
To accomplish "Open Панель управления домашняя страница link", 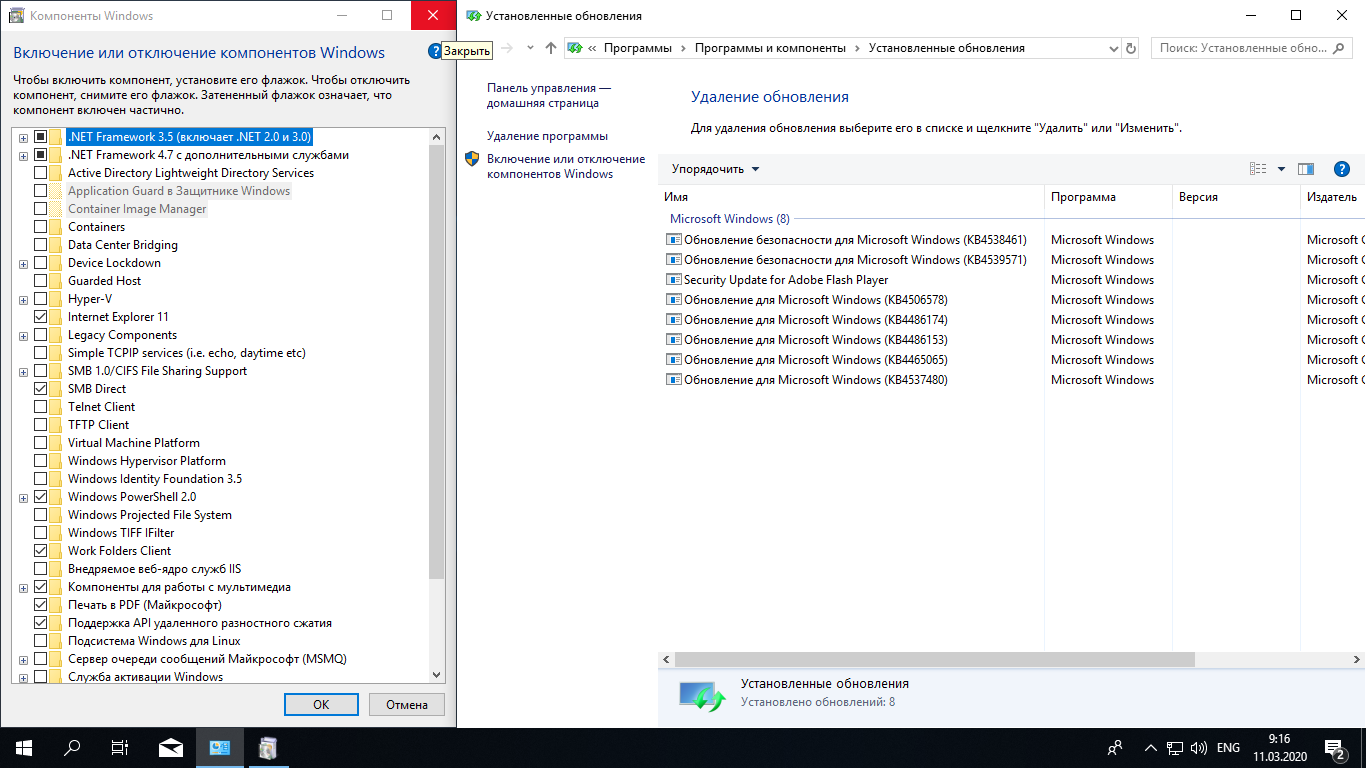I will pos(548,95).
